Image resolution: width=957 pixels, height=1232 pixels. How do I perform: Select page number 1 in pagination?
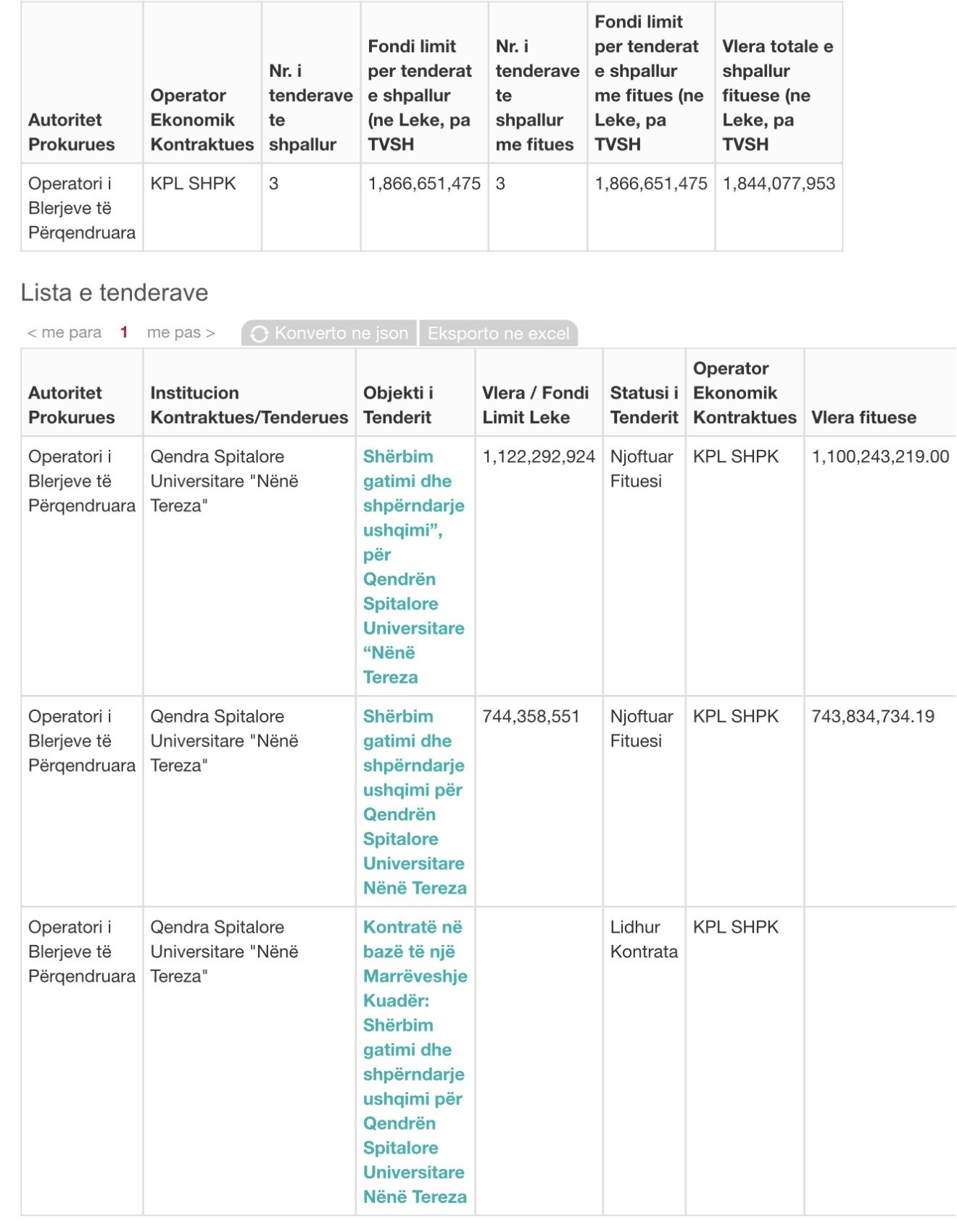pyautogui.click(x=124, y=333)
